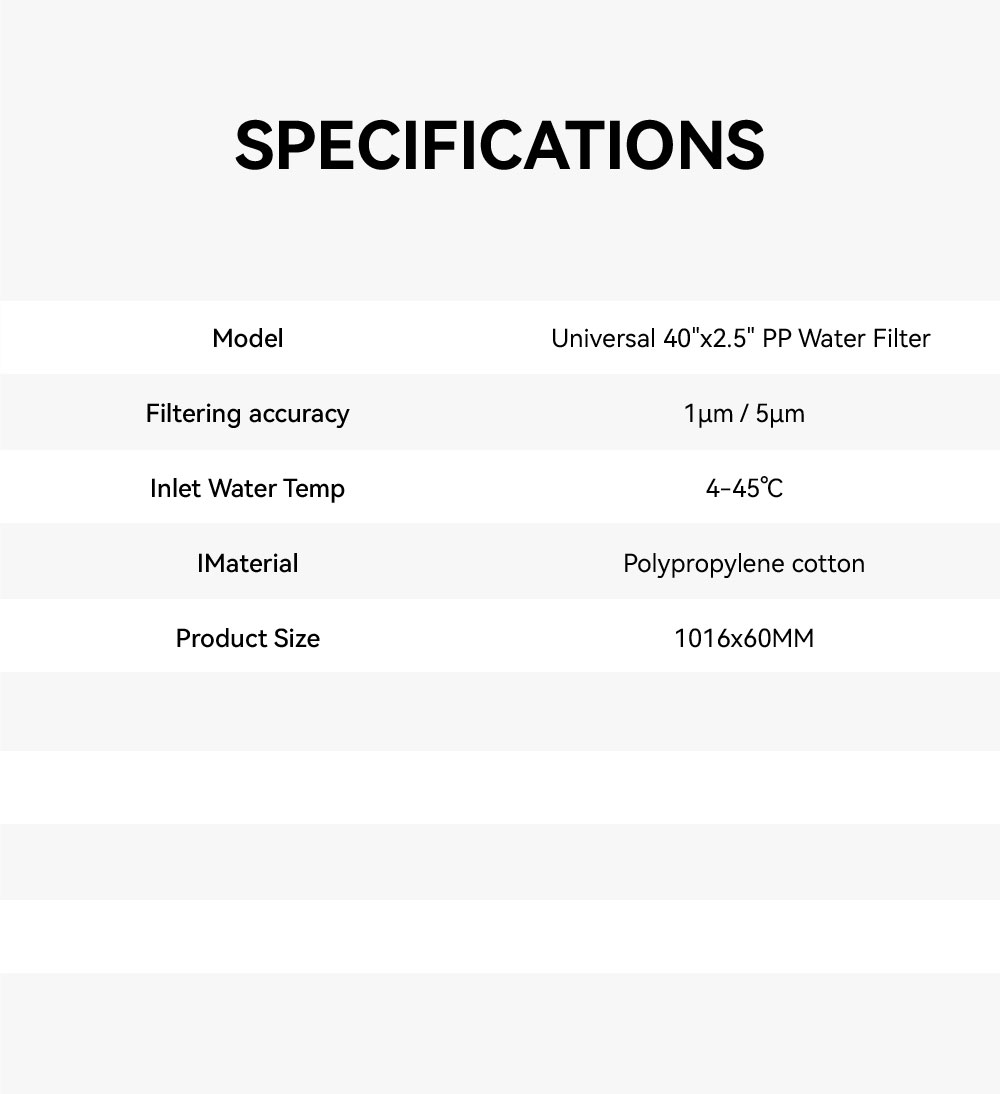Click the word Polypropylene
The width and height of the screenshot is (1000, 1094).
point(703,564)
